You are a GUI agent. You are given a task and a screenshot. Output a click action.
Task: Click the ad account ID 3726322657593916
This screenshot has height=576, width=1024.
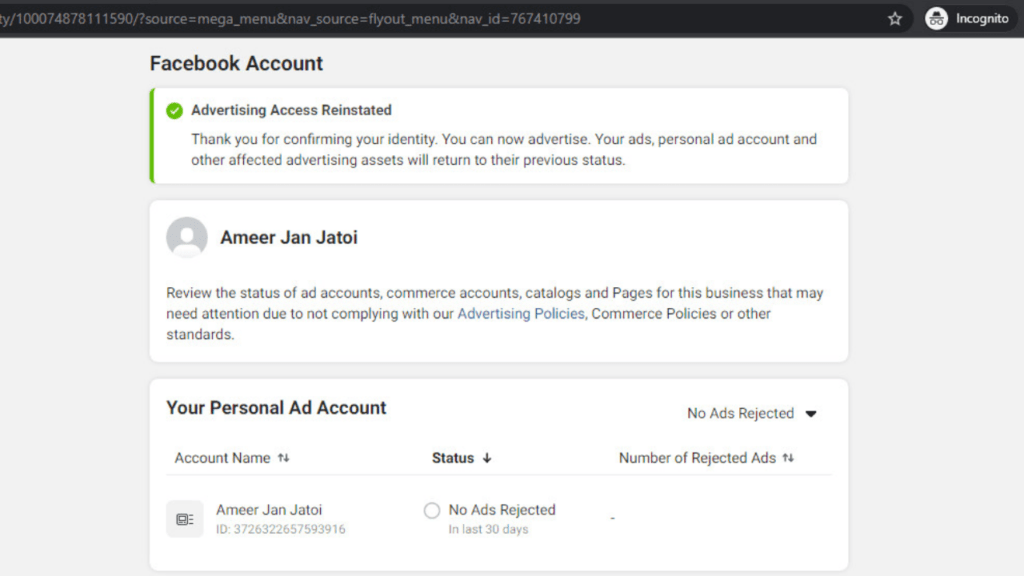[279, 529]
